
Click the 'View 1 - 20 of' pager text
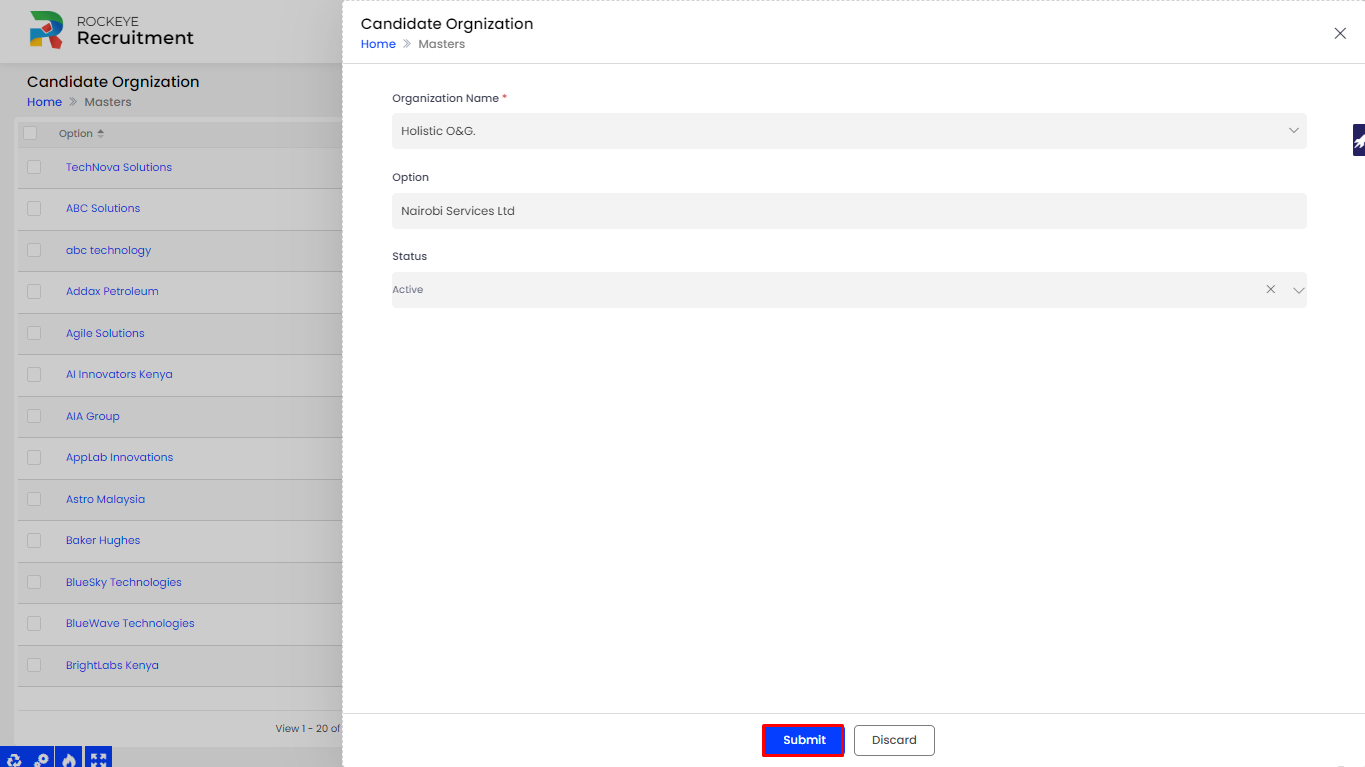[x=308, y=728]
